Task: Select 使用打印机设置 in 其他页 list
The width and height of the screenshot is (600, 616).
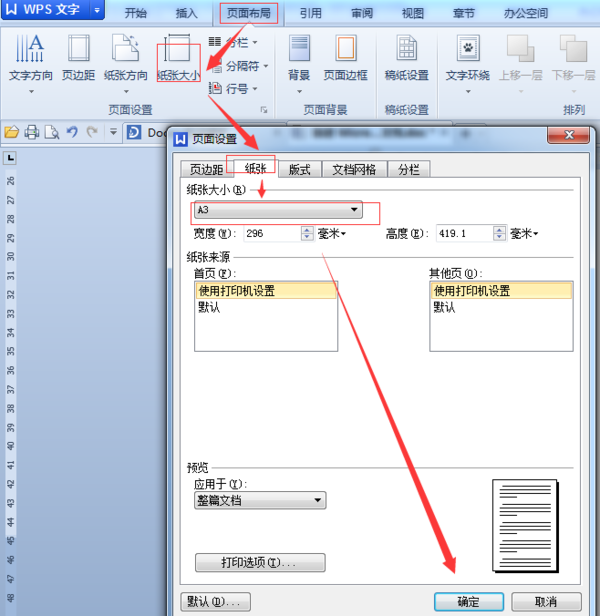Action: (x=501, y=291)
